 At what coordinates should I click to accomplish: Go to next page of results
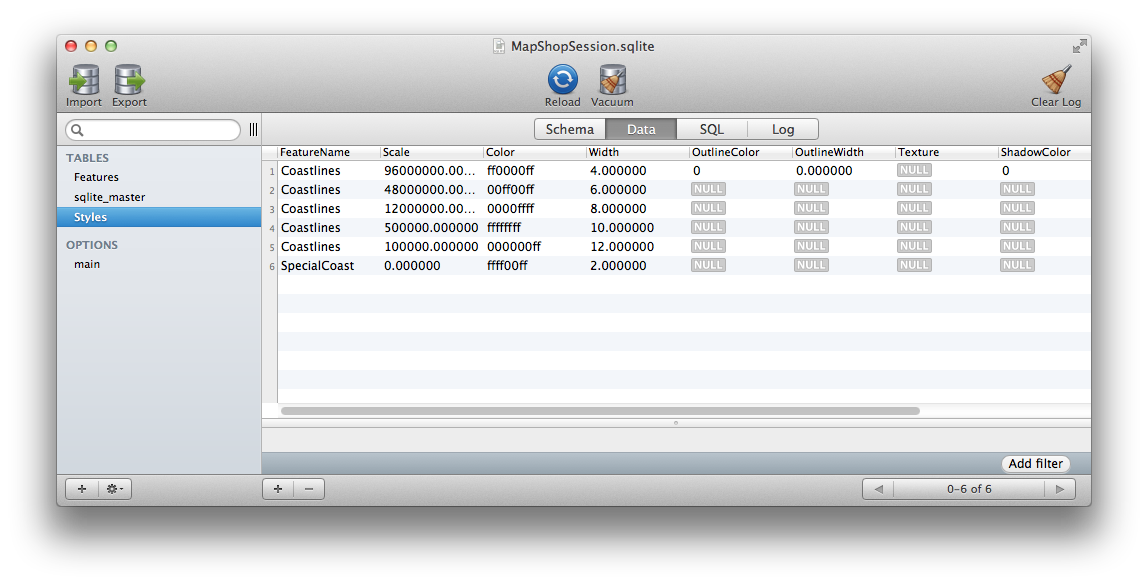pyautogui.click(x=1059, y=489)
